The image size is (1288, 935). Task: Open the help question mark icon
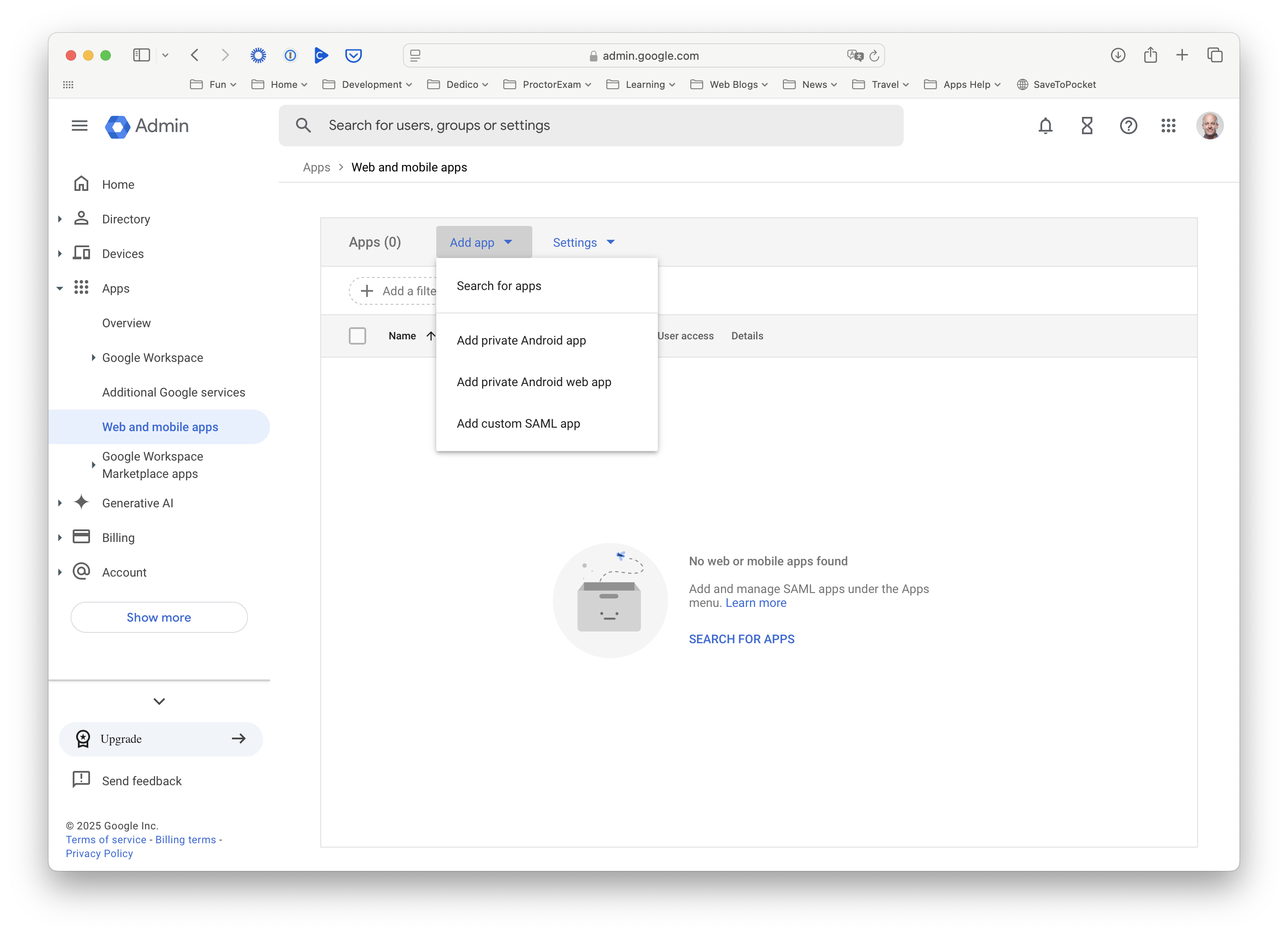(1128, 126)
